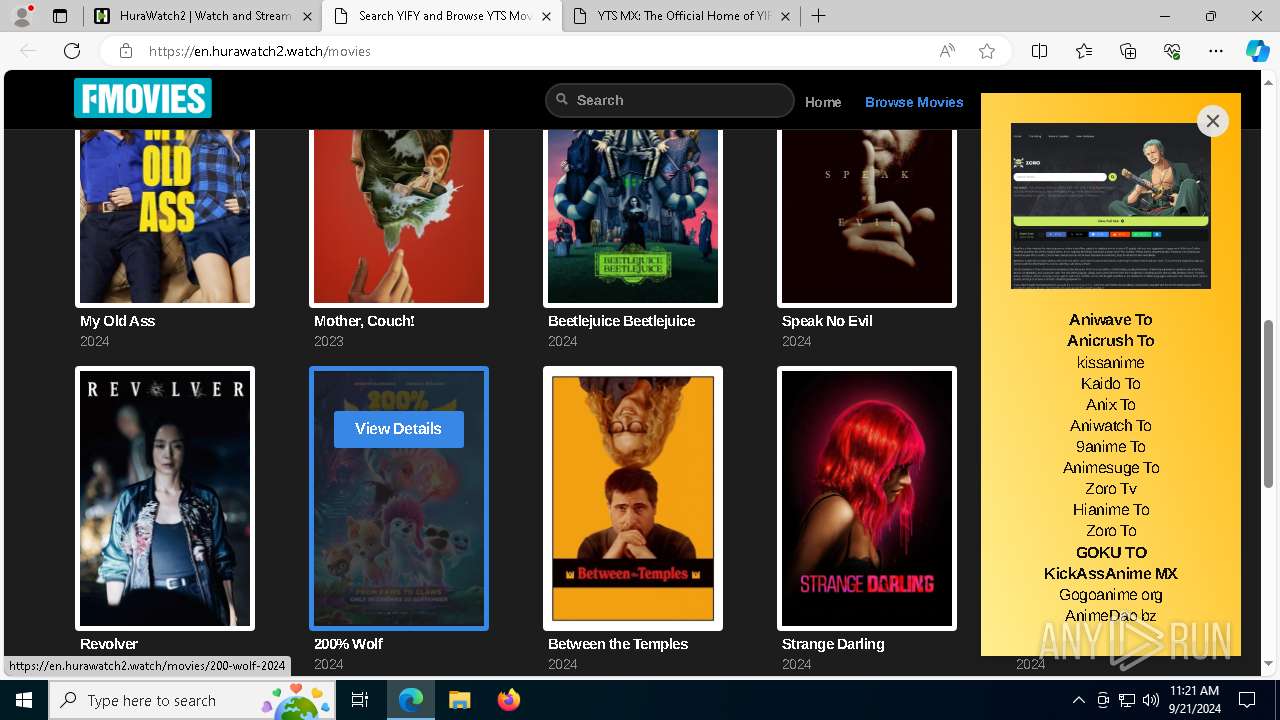Close the HuraWatch2 tab
1280x720 pixels.
click(x=307, y=16)
